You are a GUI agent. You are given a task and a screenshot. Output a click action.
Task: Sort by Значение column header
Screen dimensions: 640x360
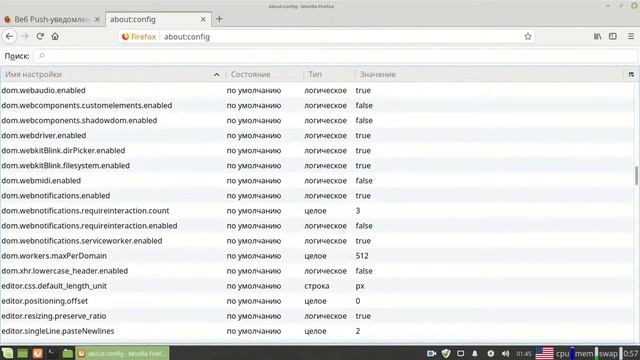point(488,74)
